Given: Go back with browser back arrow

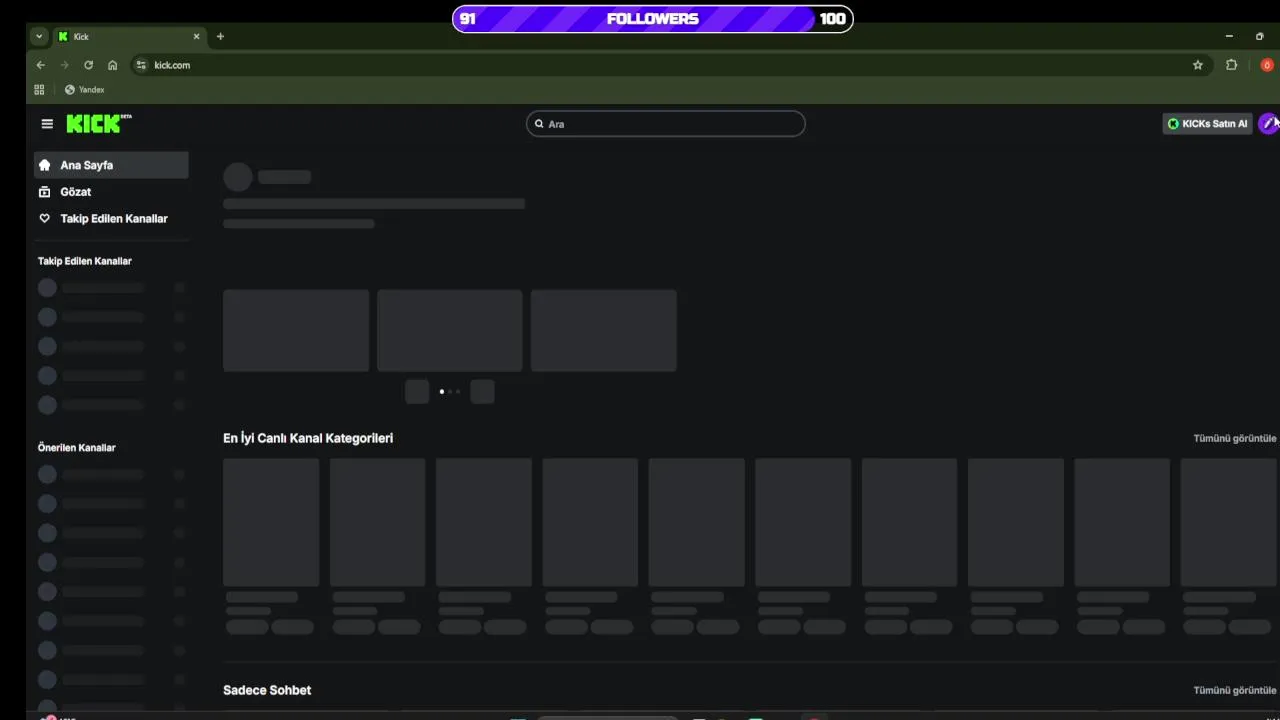Looking at the screenshot, I should pyautogui.click(x=40, y=65).
